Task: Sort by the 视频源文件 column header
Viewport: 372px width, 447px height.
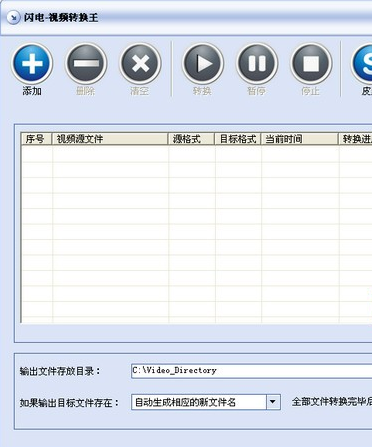Action: click(110, 139)
